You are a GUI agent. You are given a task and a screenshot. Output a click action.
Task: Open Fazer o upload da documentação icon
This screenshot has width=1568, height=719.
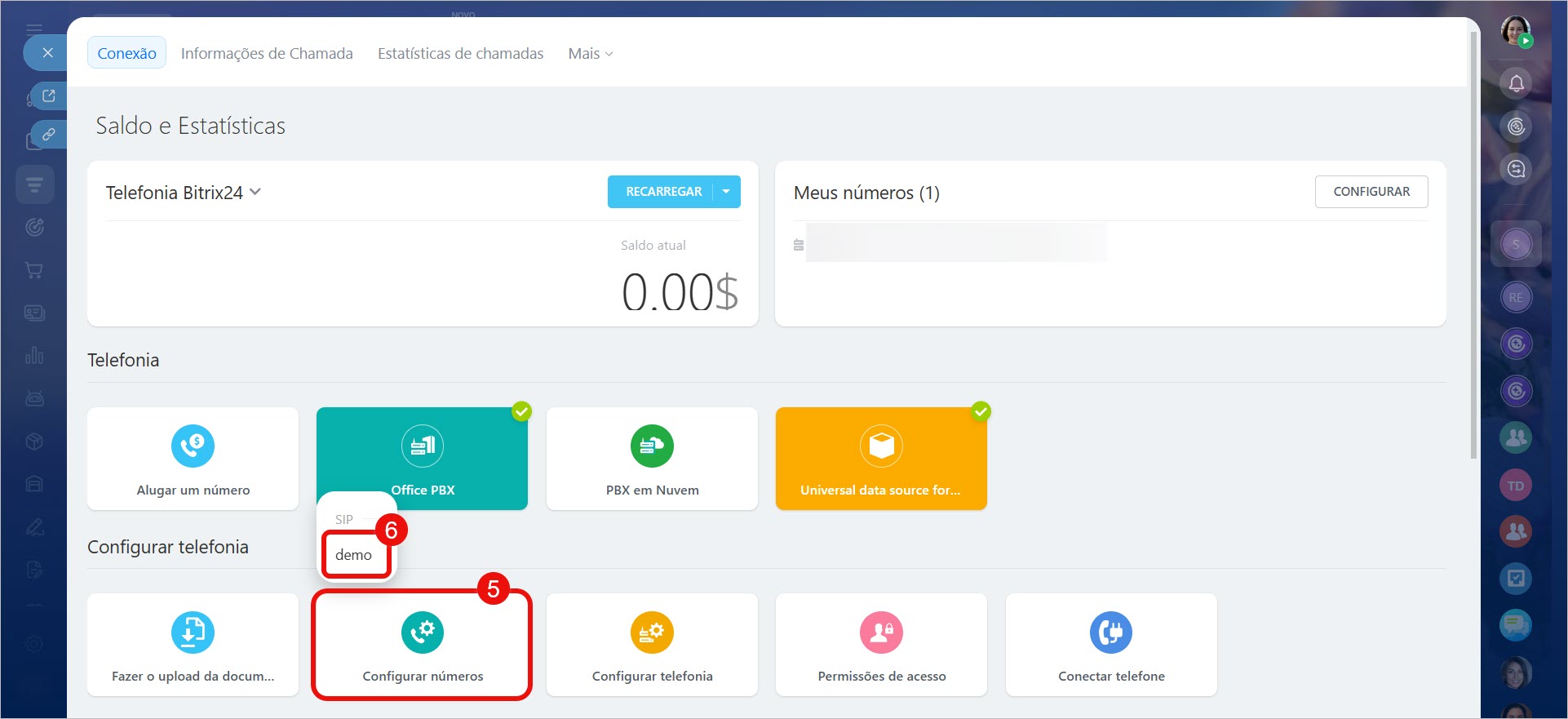(193, 632)
